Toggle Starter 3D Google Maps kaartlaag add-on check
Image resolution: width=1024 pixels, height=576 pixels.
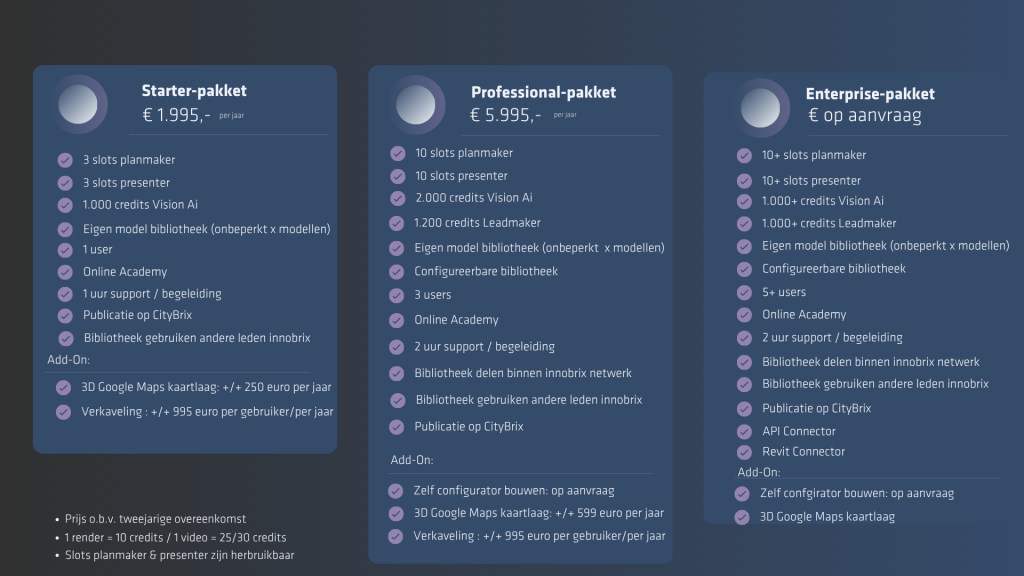click(63, 388)
